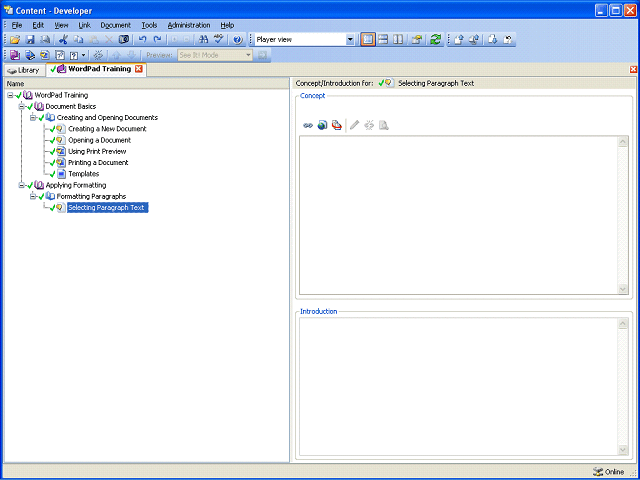Click inside the Introduction text area

tap(460, 387)
